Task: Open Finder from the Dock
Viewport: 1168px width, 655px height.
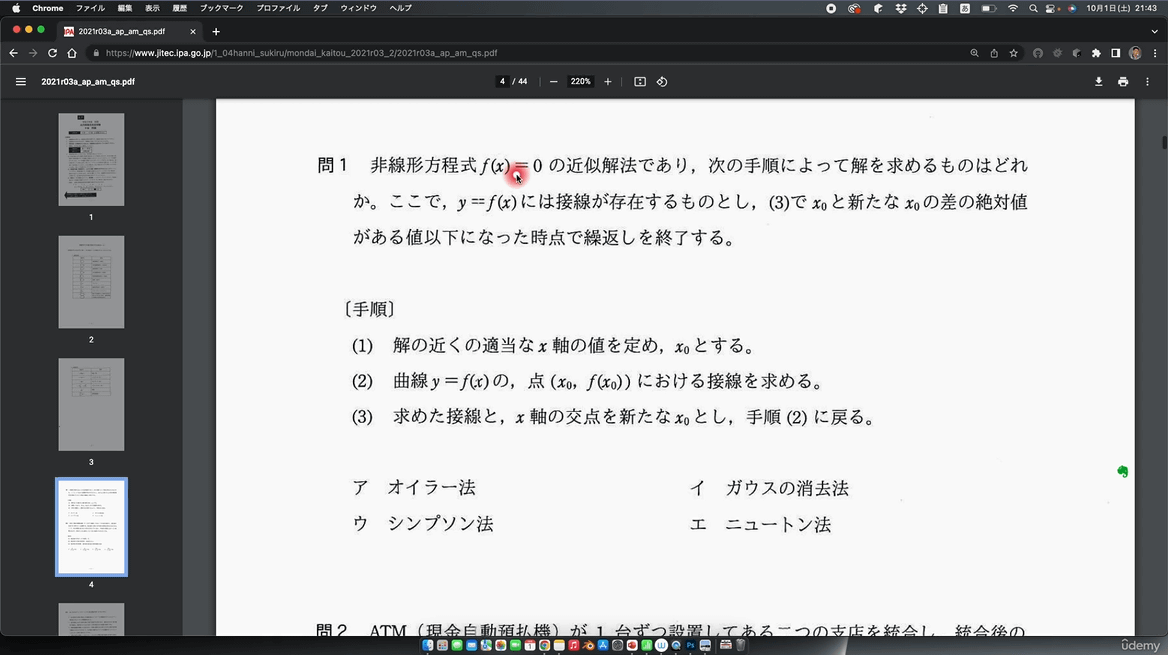Action: click(428, 645)
